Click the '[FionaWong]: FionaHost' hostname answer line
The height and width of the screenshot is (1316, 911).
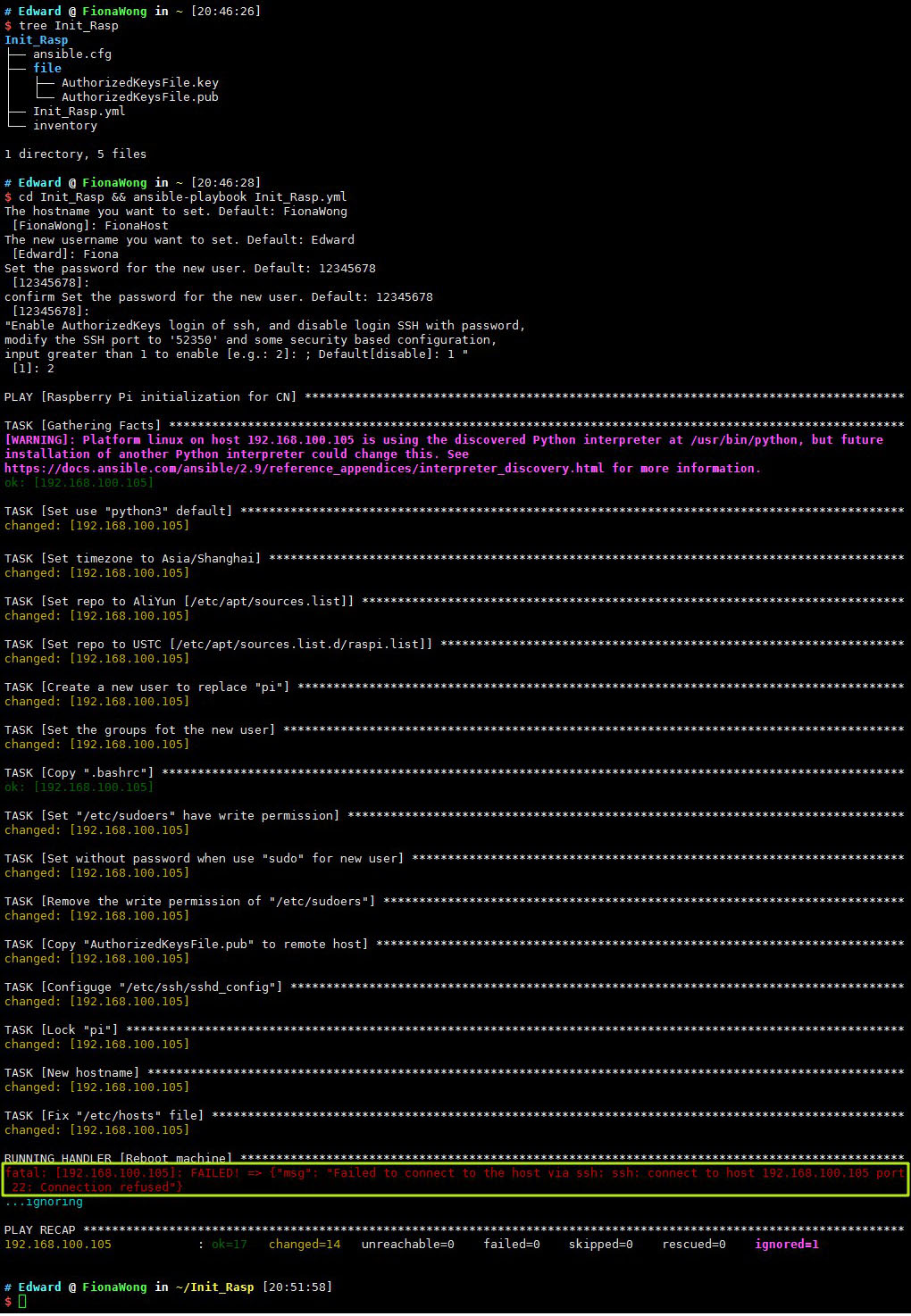90,226
